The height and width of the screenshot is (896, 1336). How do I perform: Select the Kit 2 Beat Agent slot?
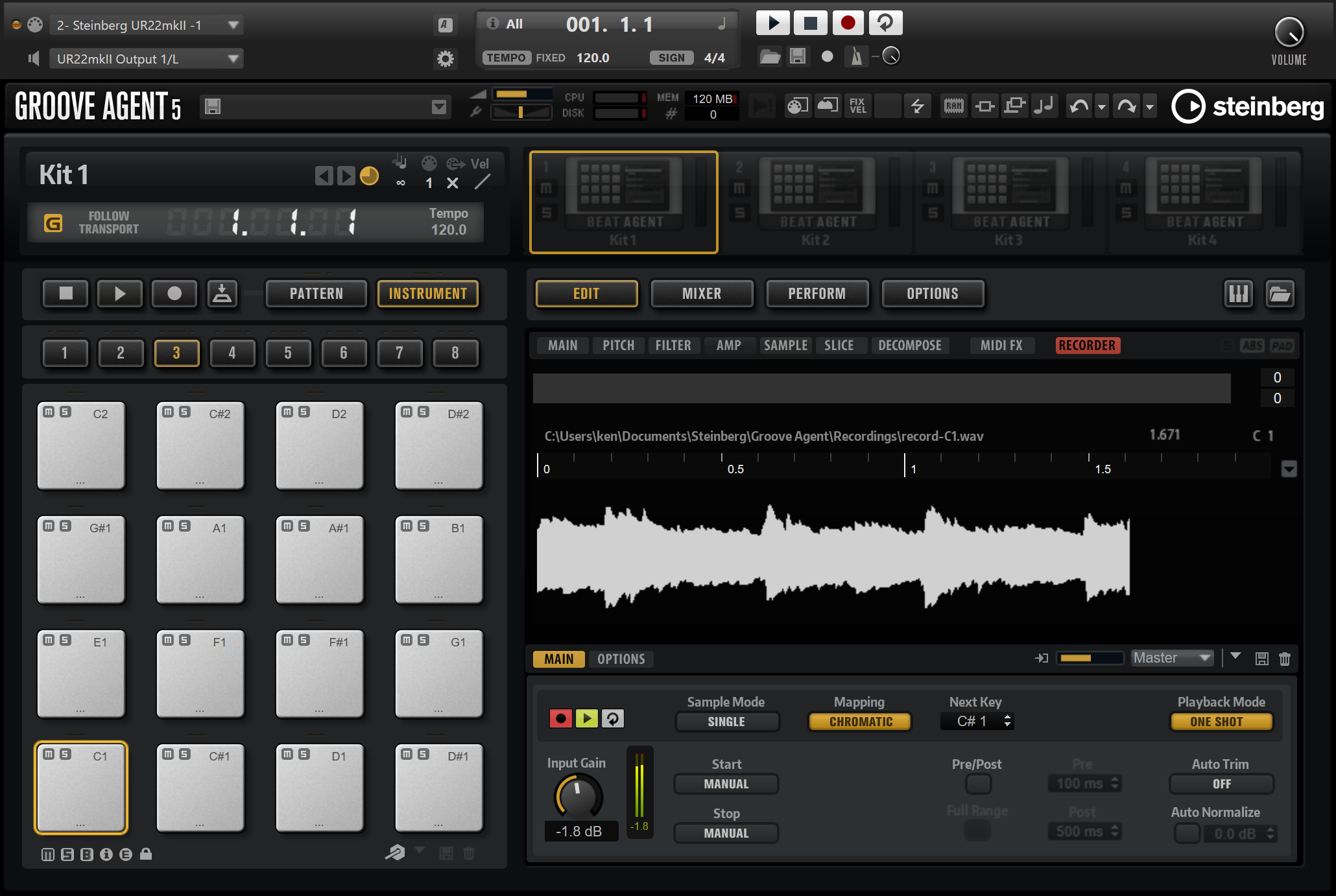816,202
